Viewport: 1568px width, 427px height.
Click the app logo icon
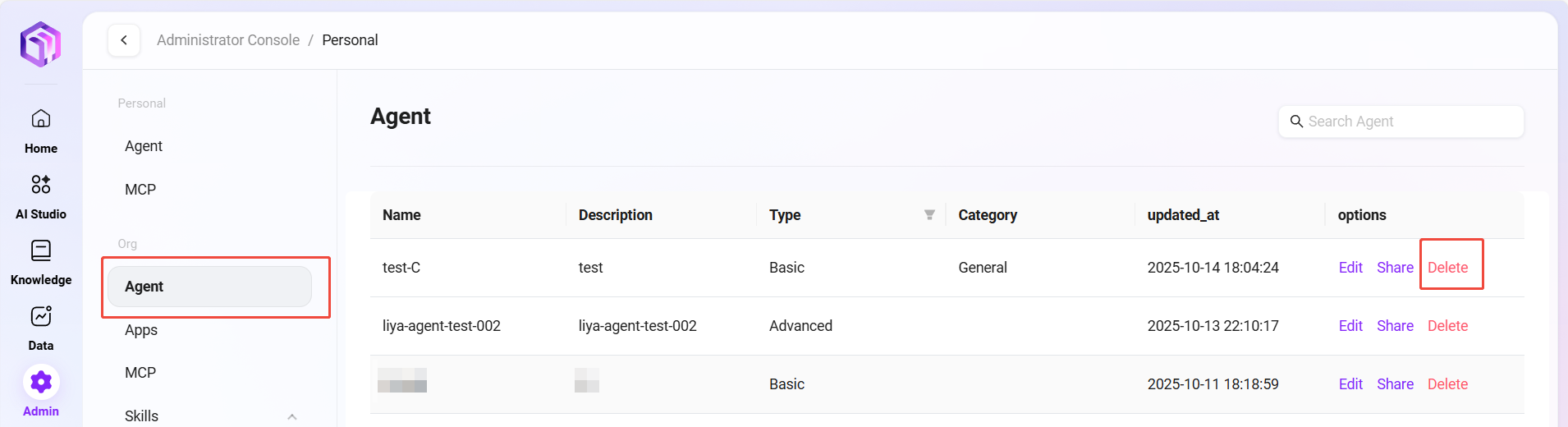click(x=41, y=44)
